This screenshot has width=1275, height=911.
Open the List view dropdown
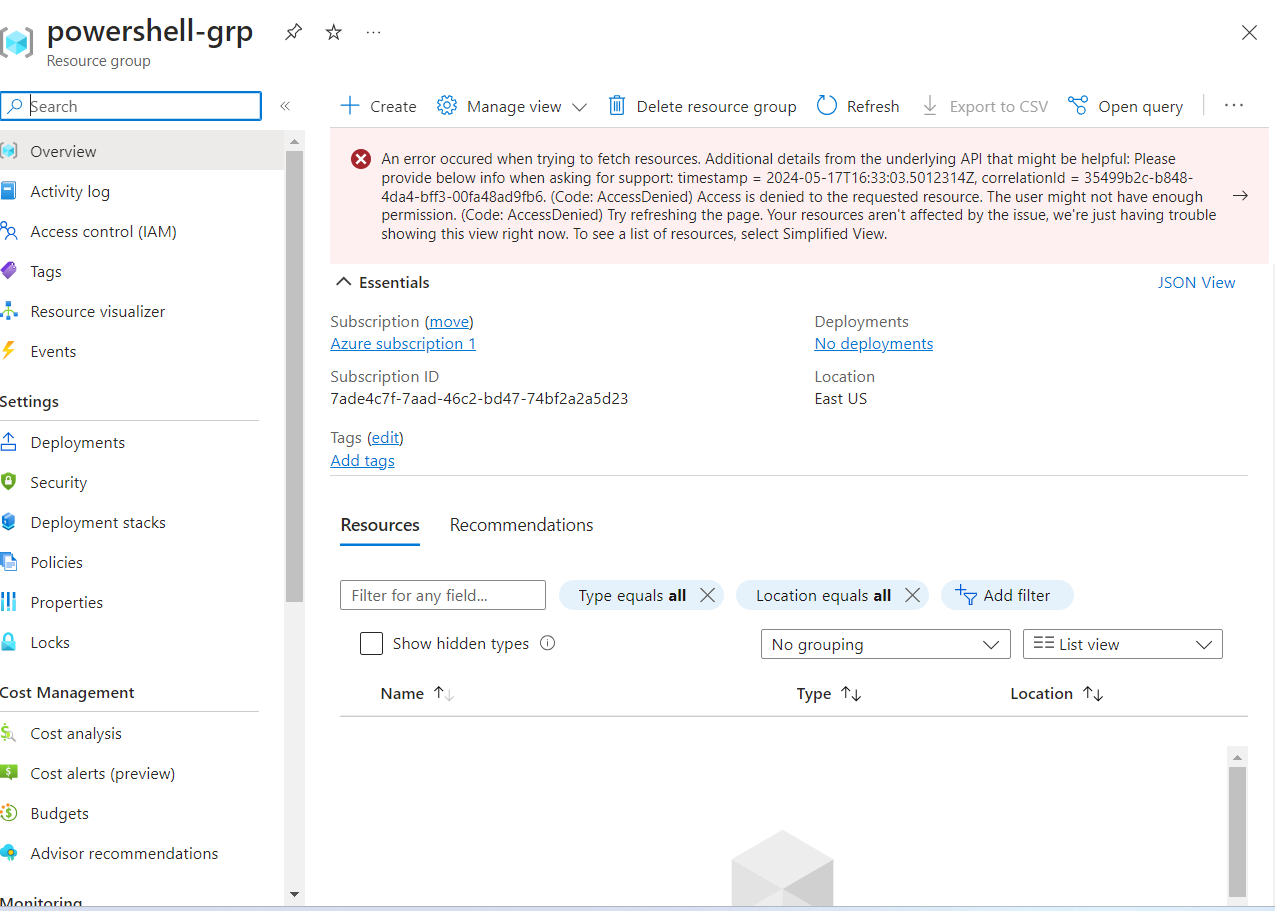(x=1123, y=644)
